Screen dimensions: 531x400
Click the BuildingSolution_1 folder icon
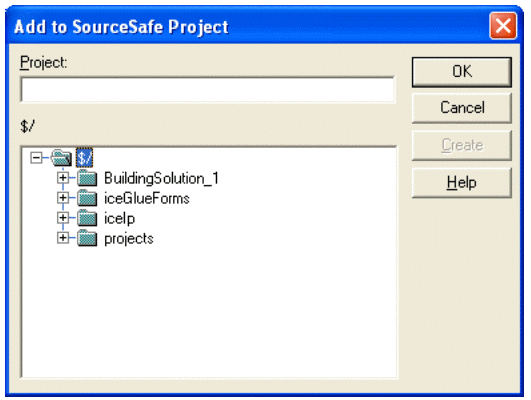tap(87, 178)
